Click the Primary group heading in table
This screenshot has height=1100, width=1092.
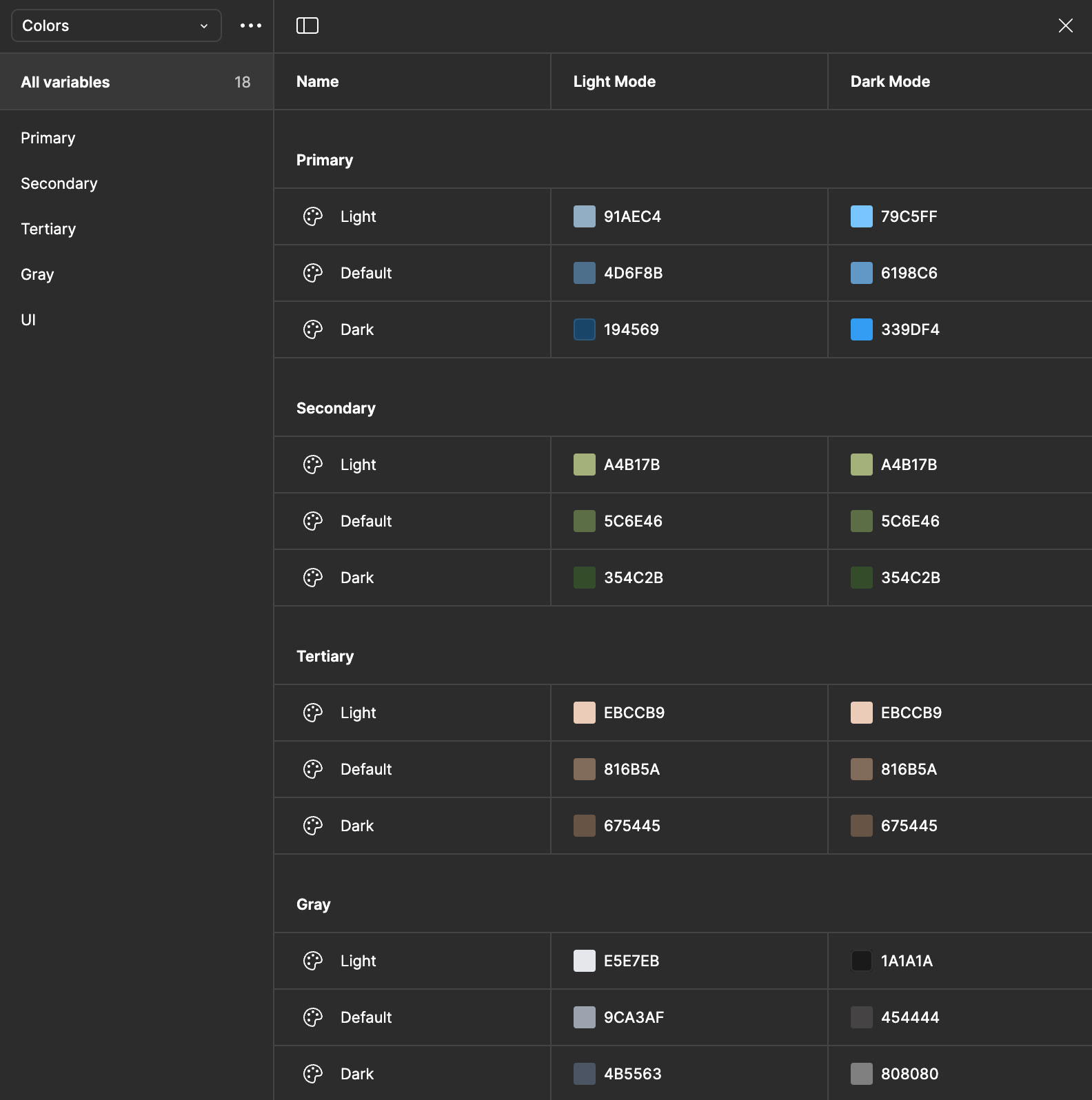[325, 160]
